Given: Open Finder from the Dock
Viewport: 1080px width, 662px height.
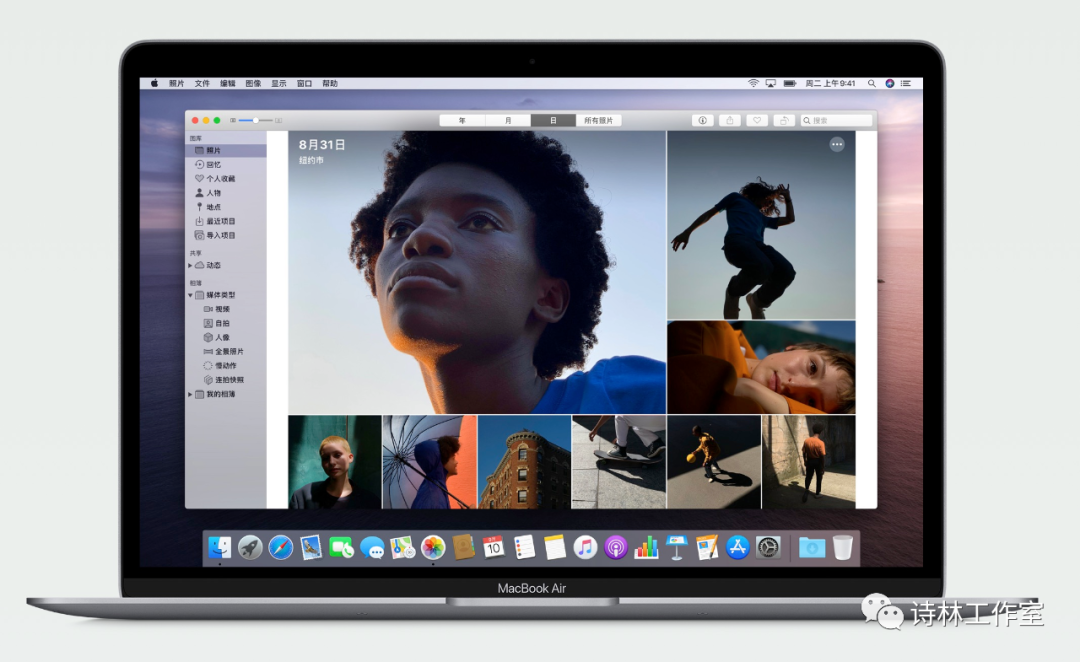Looking at the screenshot, I should [x=220, y=548].
